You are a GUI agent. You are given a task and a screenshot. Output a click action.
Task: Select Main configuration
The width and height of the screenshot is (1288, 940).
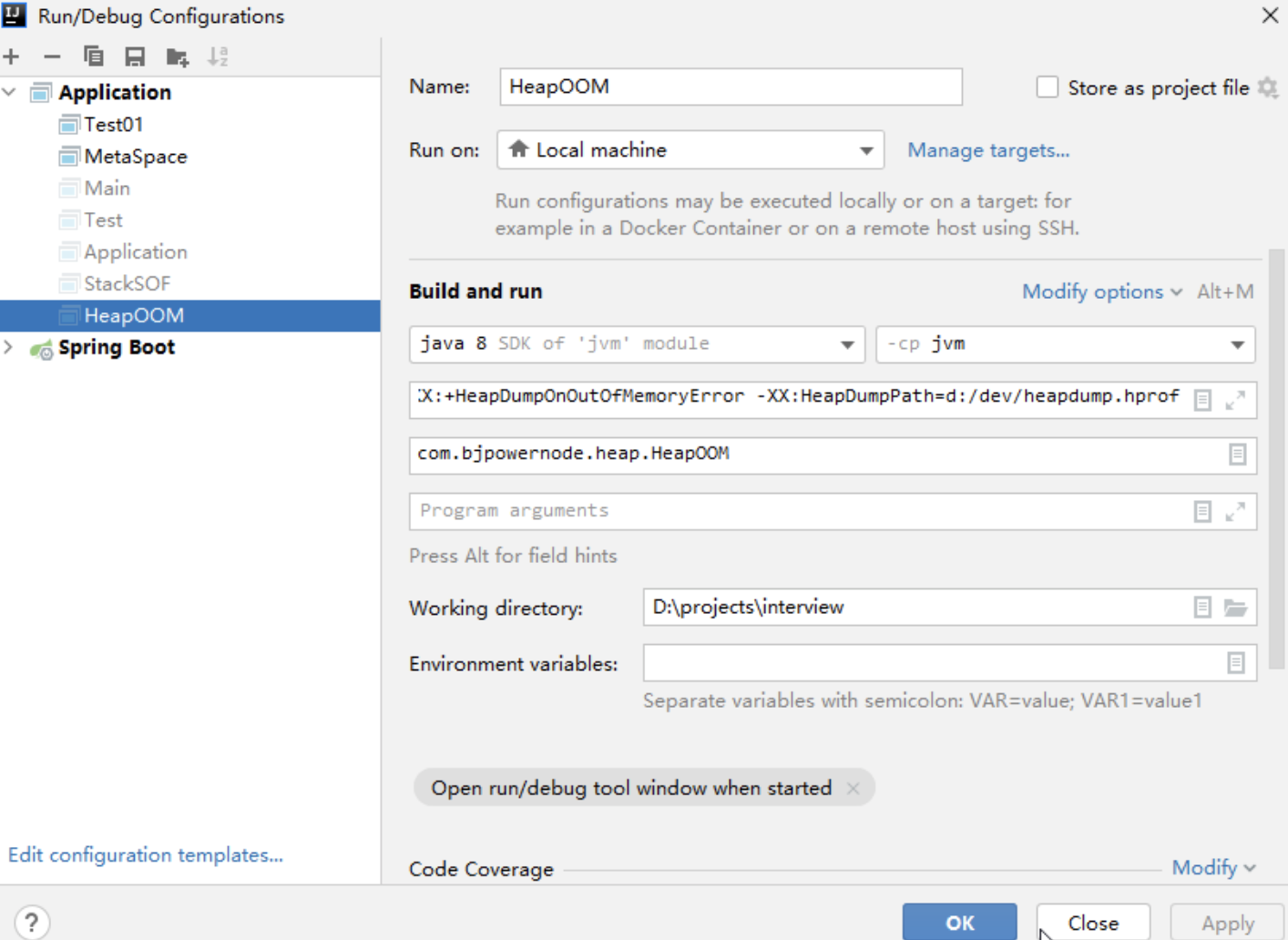[107, 188]
